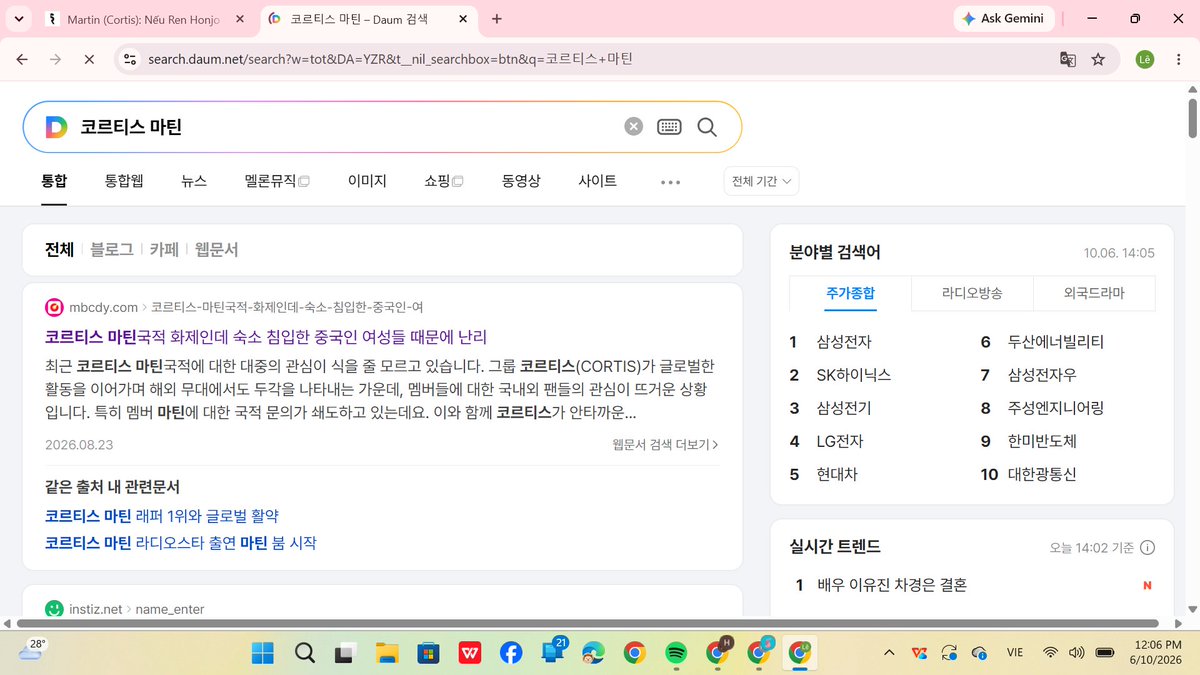Viewport: 1200px width, 675px height.
Task: Click the Ask Gemini button
Action: click(x=1003, y=18)
